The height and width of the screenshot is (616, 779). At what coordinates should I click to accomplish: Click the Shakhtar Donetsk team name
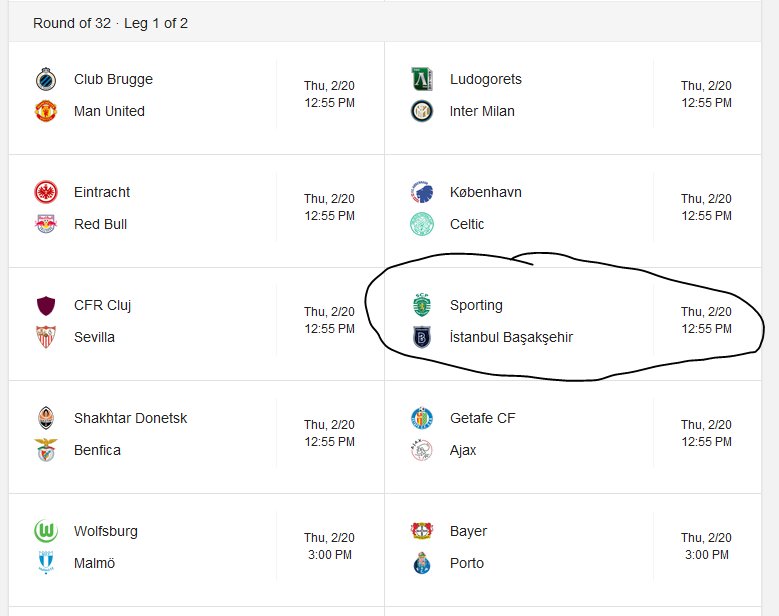(131, 418)
